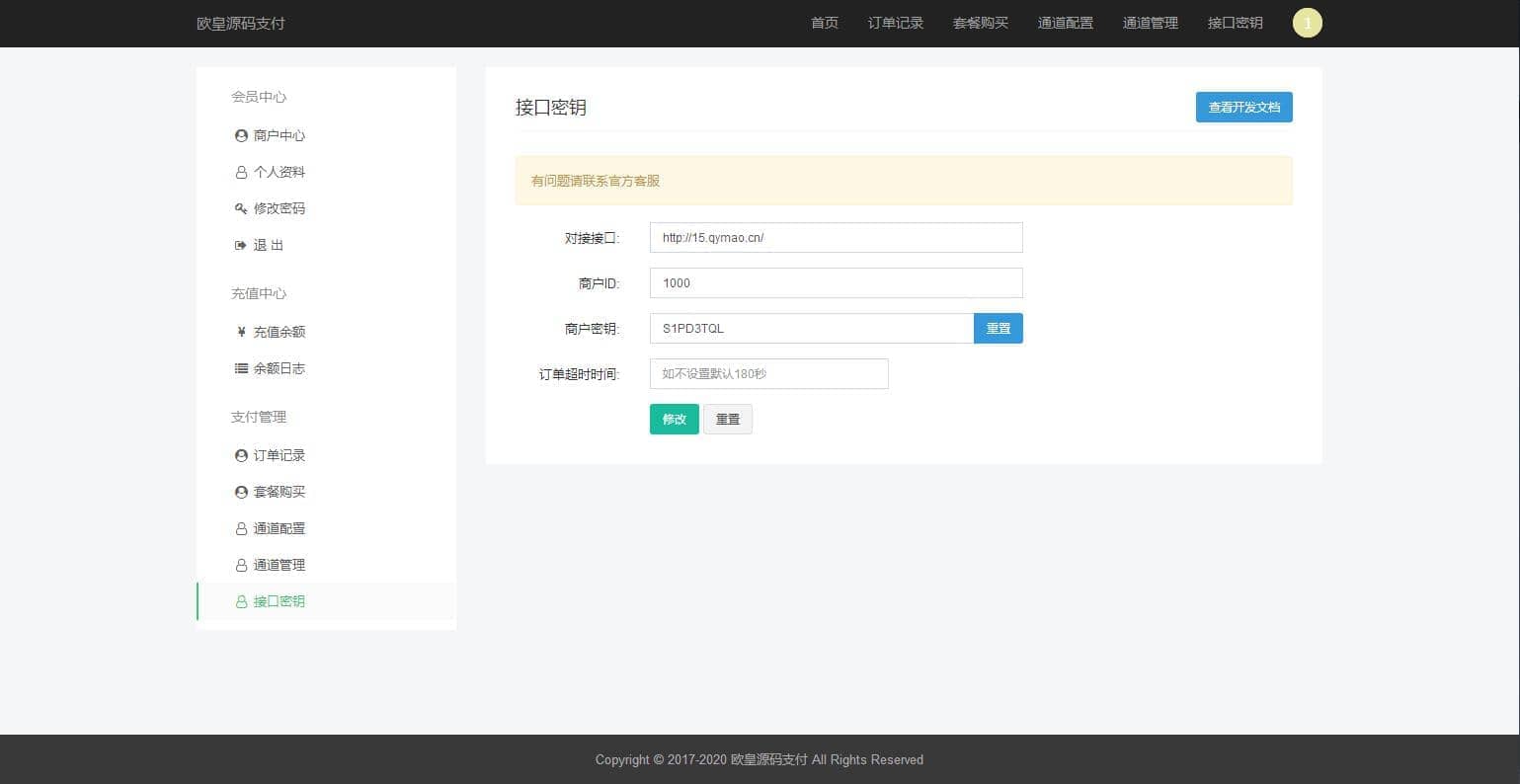Image resolution: width=1520 pixels, height=784 pixels.
Task: Click the user icon beside sidebar 订单记录
Action: click(x=241, y=456)
